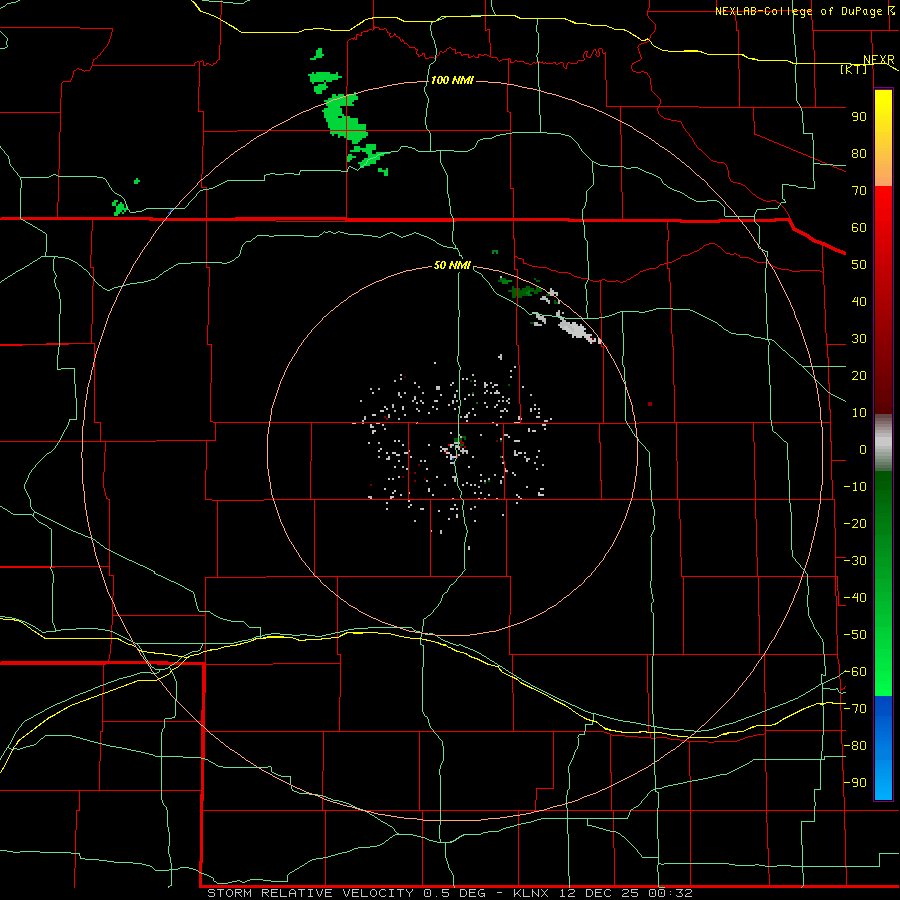900x900 pixels.
Task: Click the 00:32 timestamp in caption
Action: point(670,893)
